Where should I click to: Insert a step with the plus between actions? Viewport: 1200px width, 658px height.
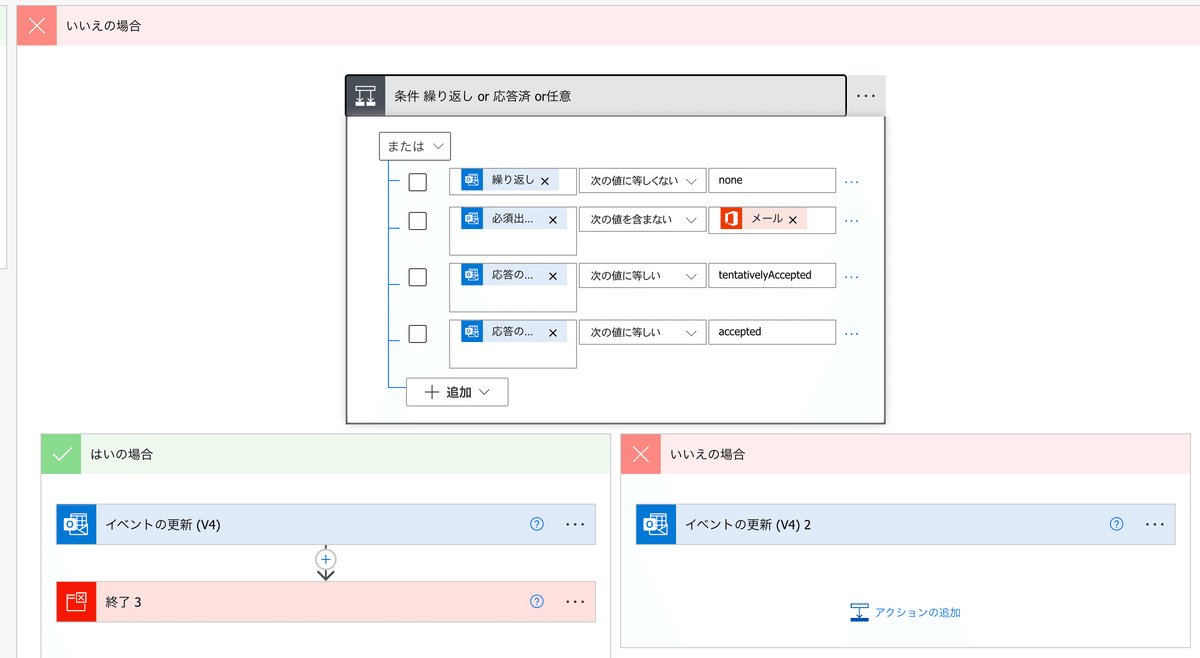(325, 559)
